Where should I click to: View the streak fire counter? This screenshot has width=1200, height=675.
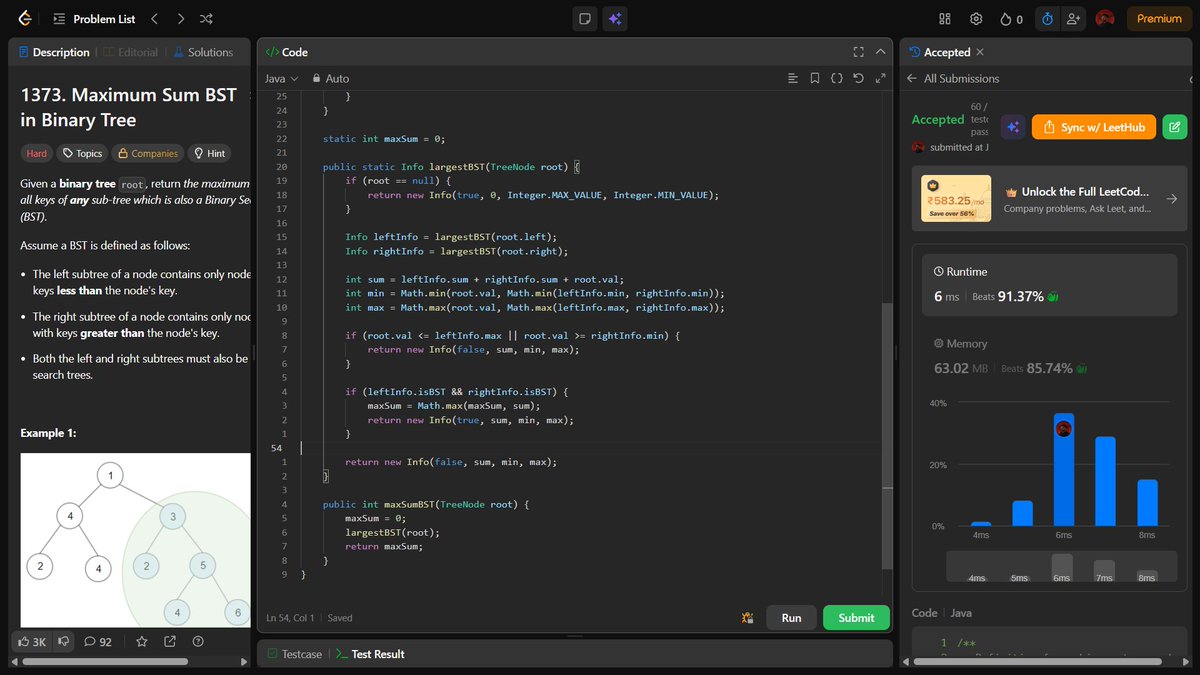point(1012,18)
